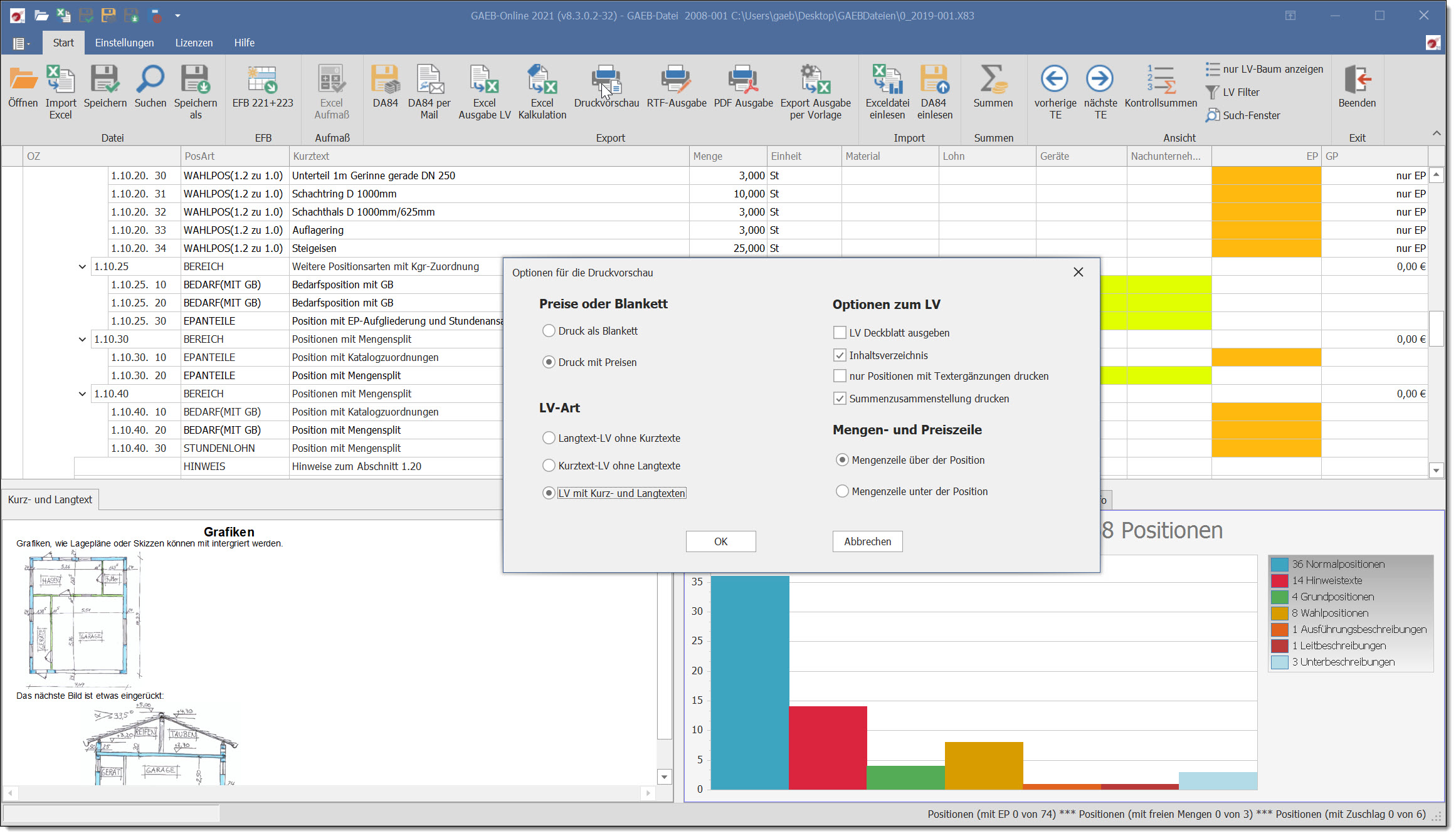Uncheck the Inhaltsverzeichnis checkbox
The height and width of the screenshot is (836, 1456).
tap(840, 355)
